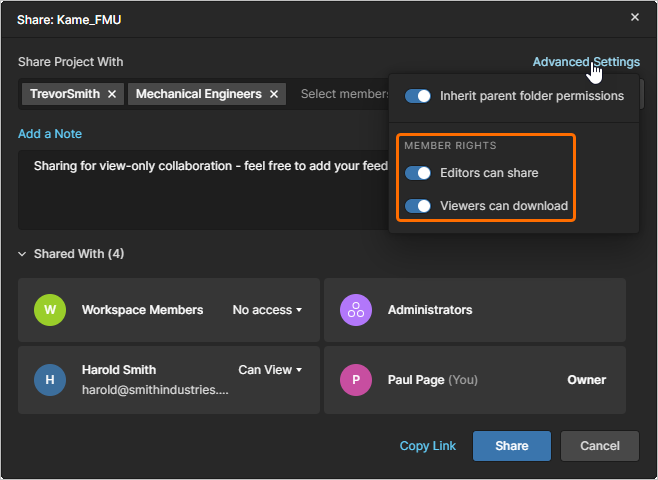Screen dimensions: 658x480
Task: Open Advanced Settings link
Action: 585,62
